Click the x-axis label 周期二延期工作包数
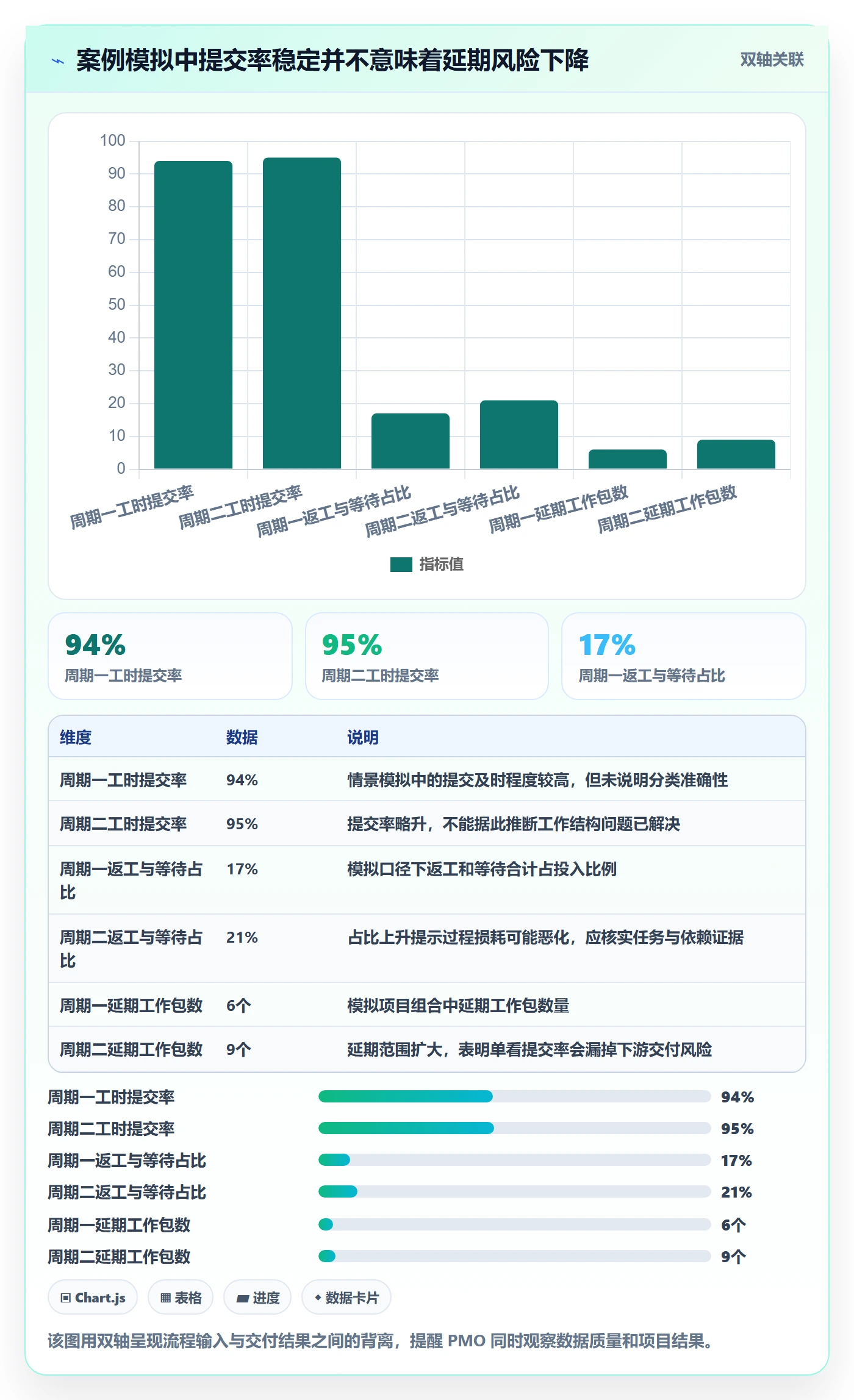 [667, 509]
